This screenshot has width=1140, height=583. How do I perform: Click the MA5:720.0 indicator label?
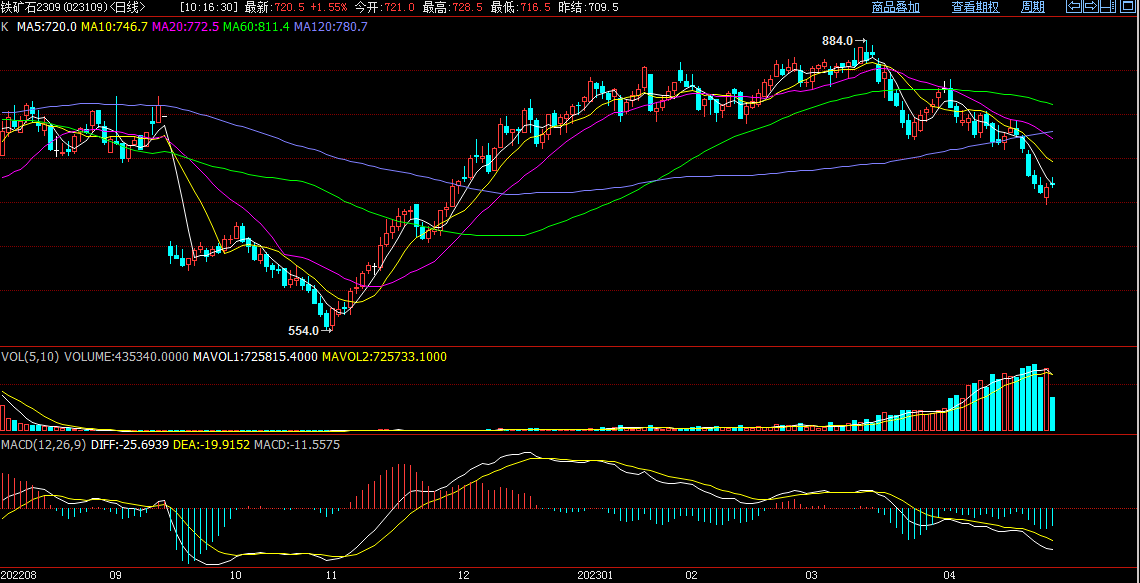pos(48,26)
